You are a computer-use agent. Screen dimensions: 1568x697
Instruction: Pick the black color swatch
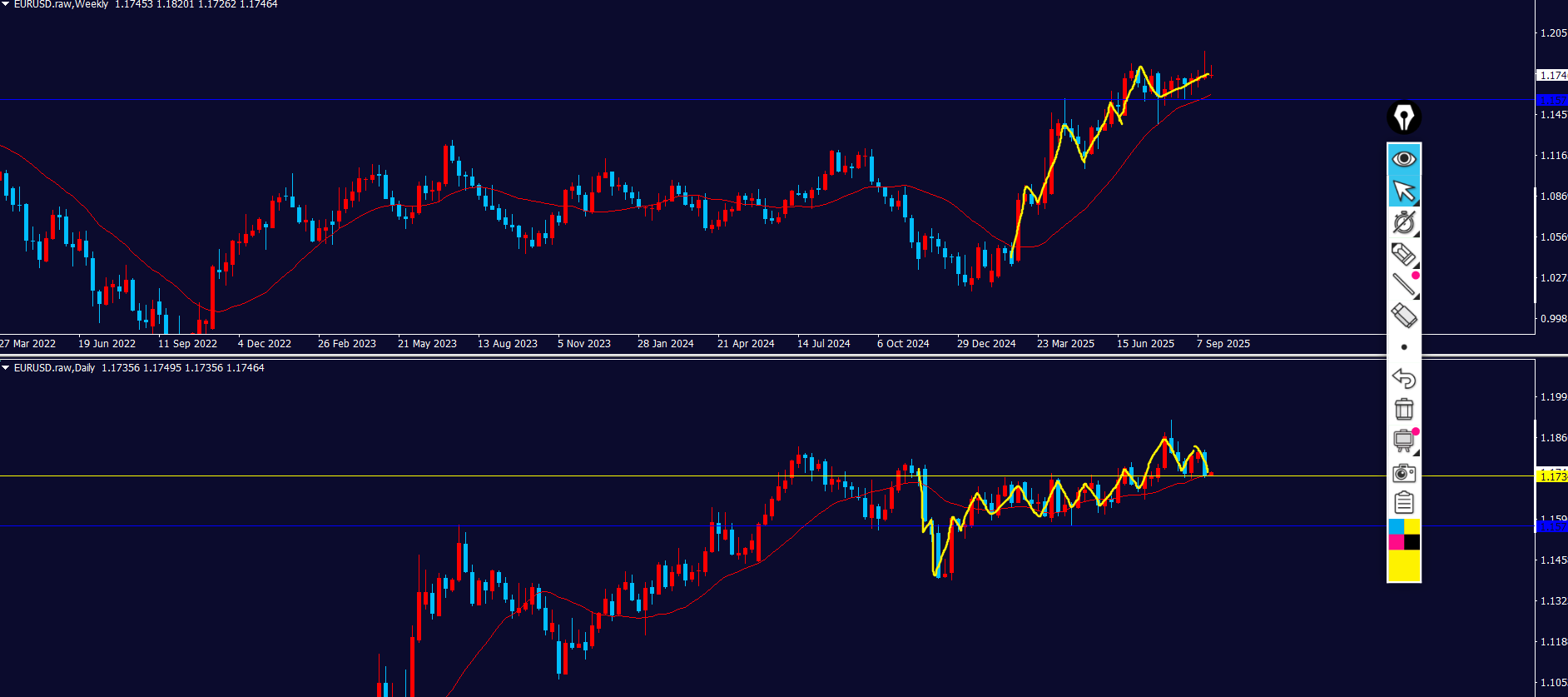[x=1412, y=543]
